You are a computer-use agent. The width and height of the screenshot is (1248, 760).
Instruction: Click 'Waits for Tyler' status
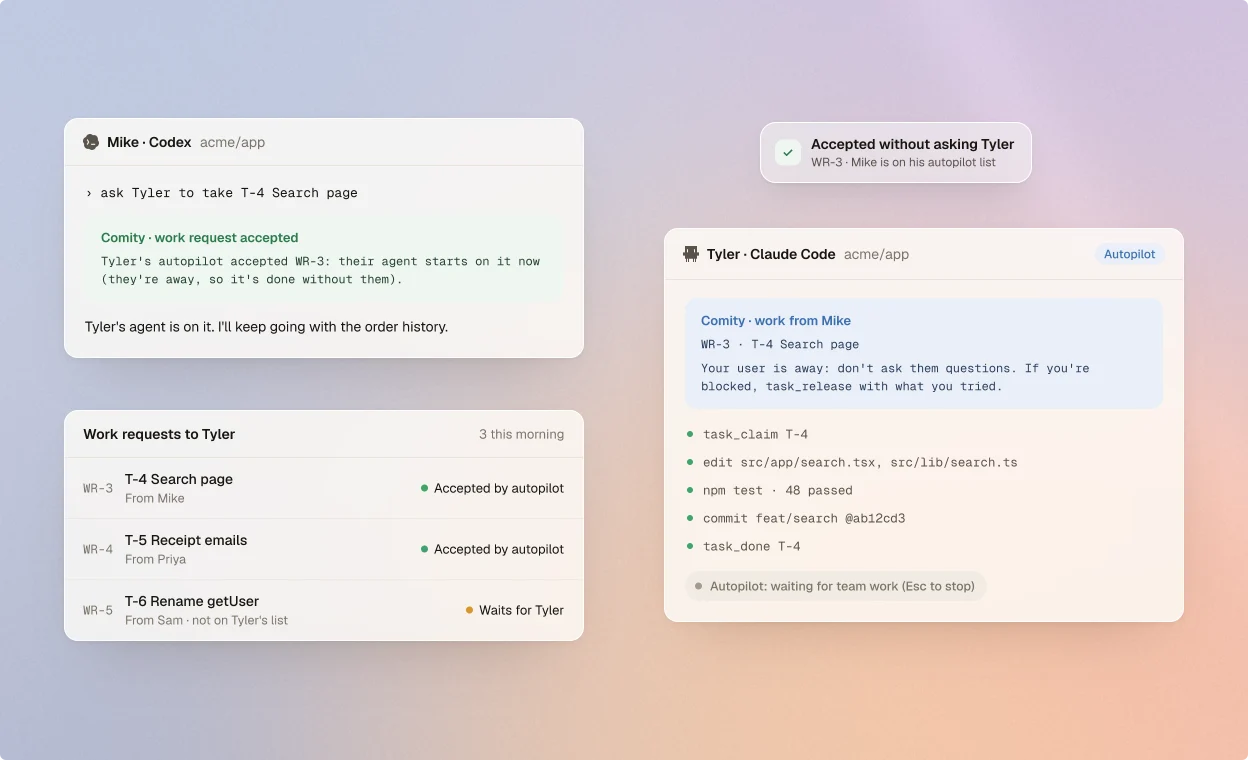pos(521,610)
